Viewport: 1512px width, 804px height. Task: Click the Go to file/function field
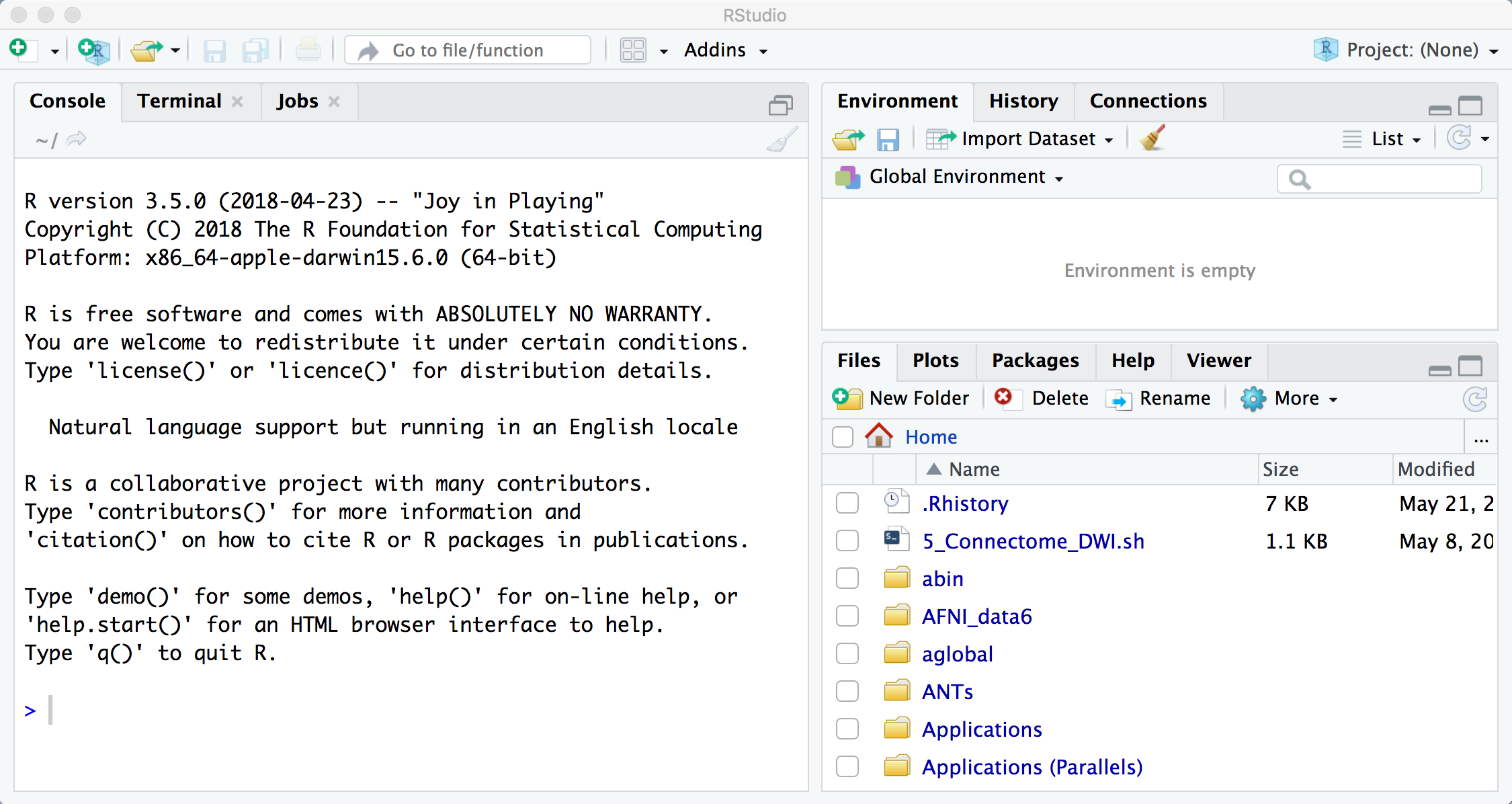coord(468,50)
